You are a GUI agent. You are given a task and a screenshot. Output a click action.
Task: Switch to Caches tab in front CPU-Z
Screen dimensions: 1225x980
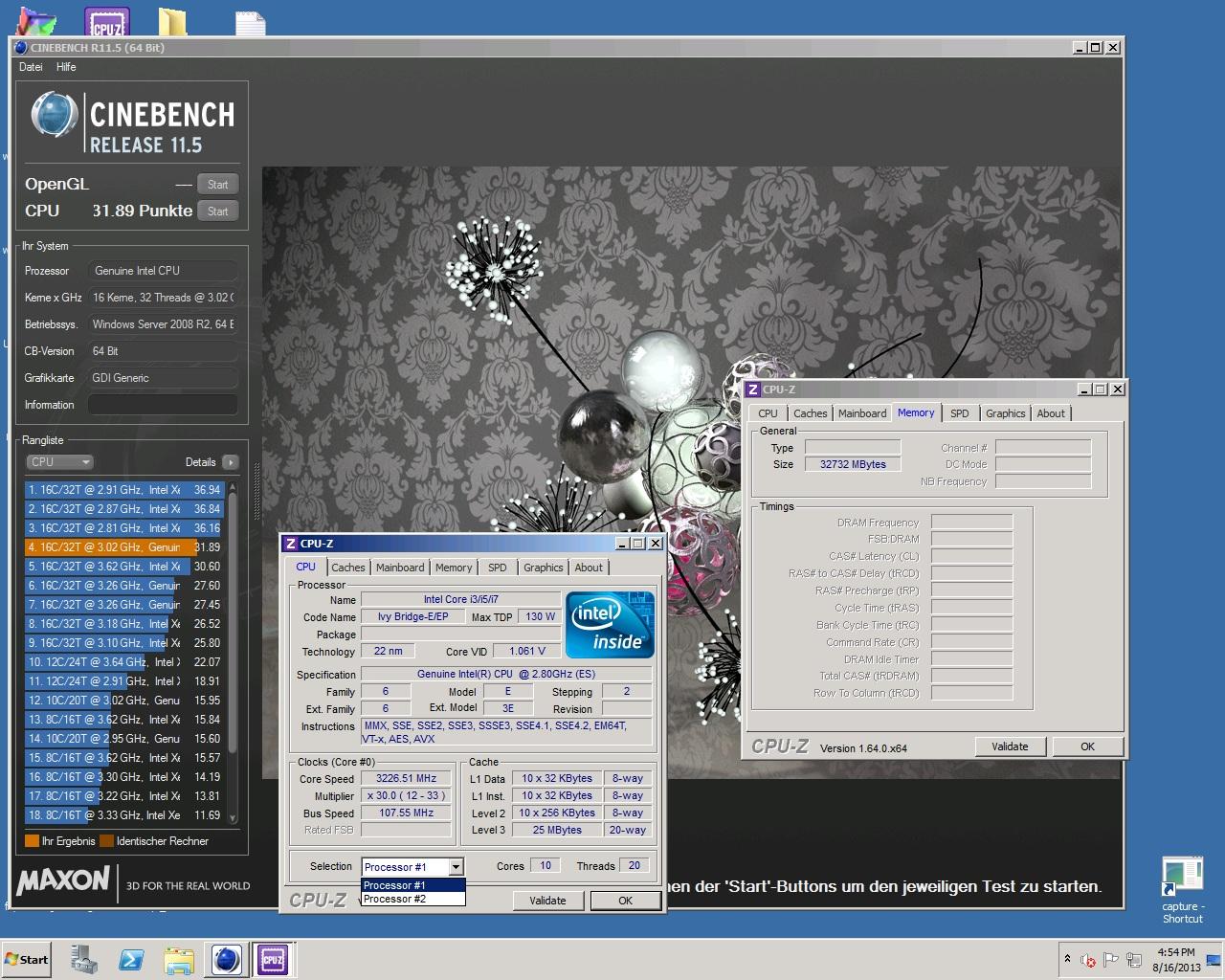347,568
